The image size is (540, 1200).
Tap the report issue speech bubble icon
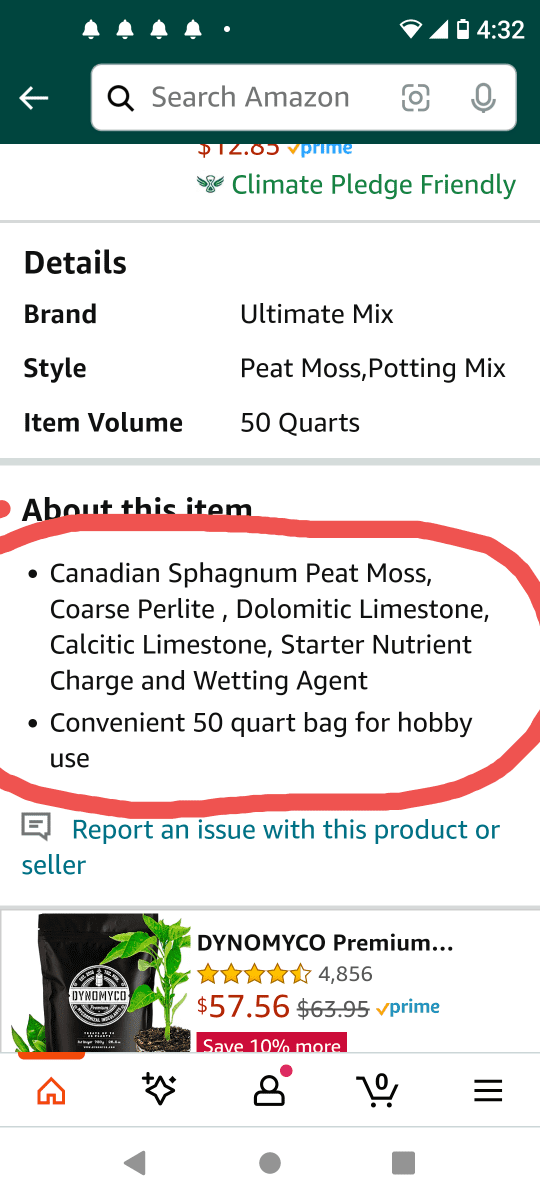pyautogui.click(x=36, y=827)
